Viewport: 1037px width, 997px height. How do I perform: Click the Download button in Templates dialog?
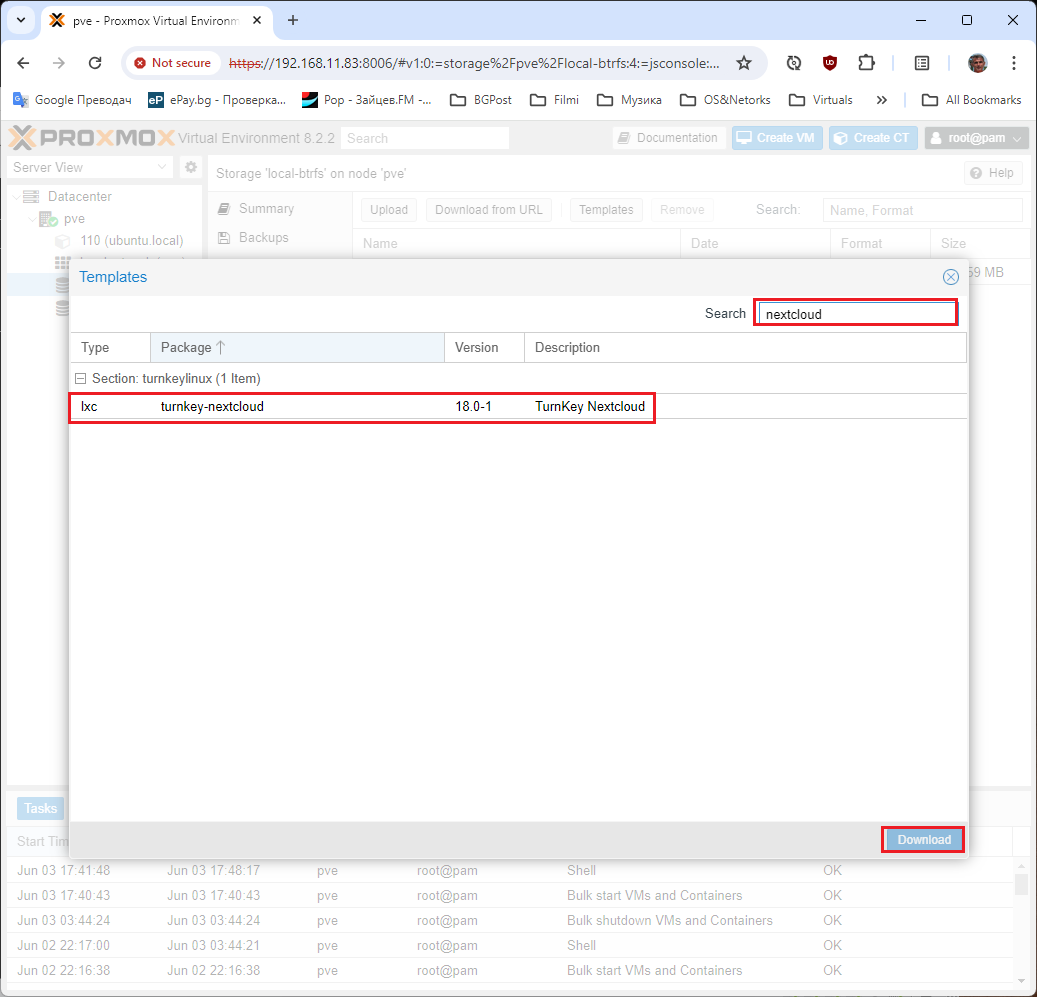coord(923,840)
